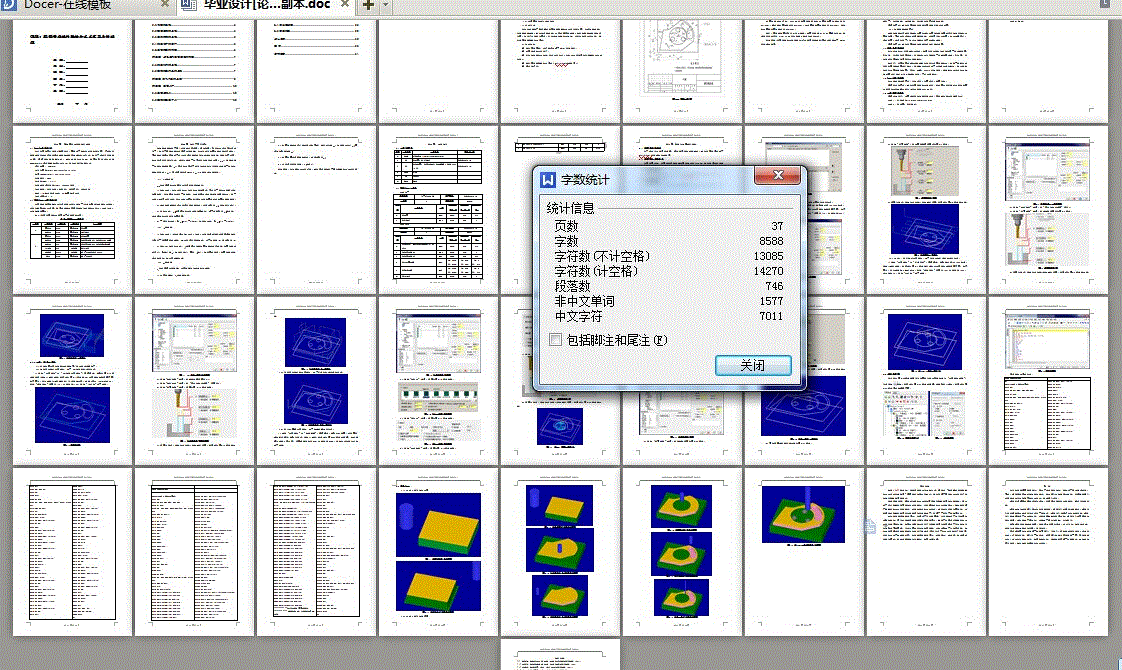Close the 毕业设计[论...副本.doc tab

click(x=345, y=4)
